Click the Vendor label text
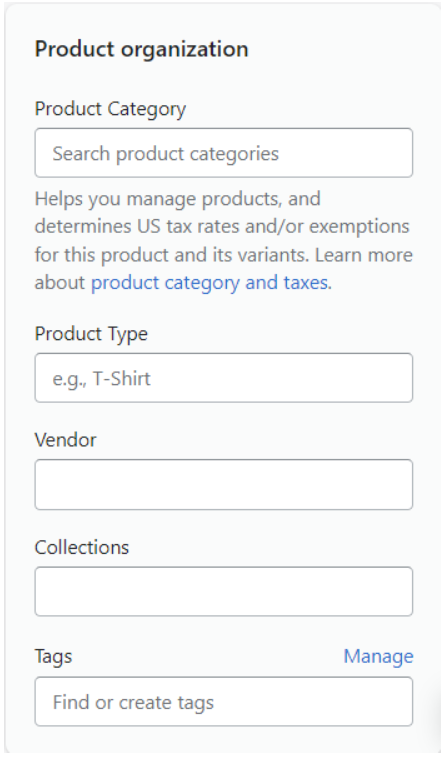 [65, 439]
